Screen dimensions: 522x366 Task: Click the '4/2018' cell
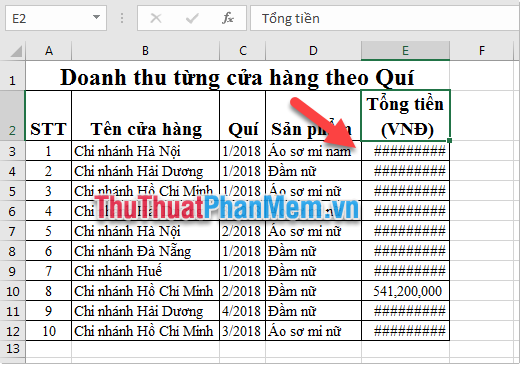243,311
